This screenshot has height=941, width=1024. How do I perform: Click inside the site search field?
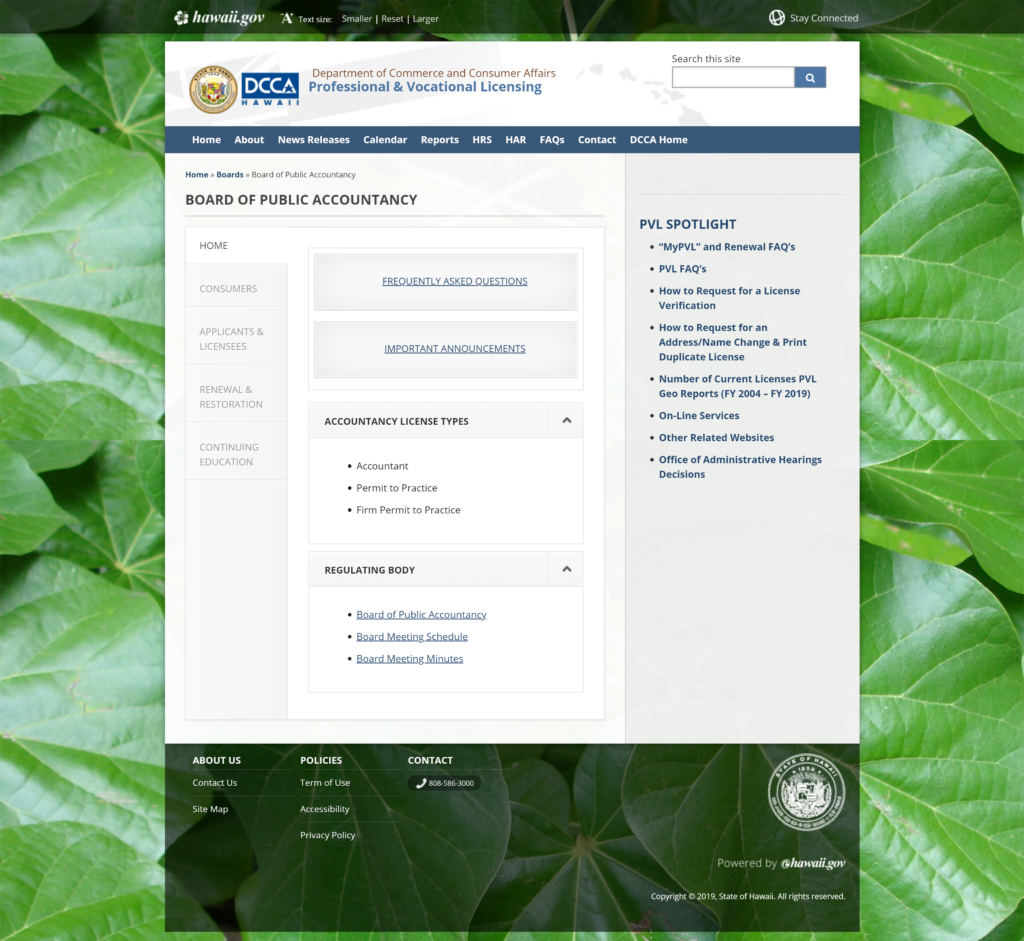tap(732, 77)
